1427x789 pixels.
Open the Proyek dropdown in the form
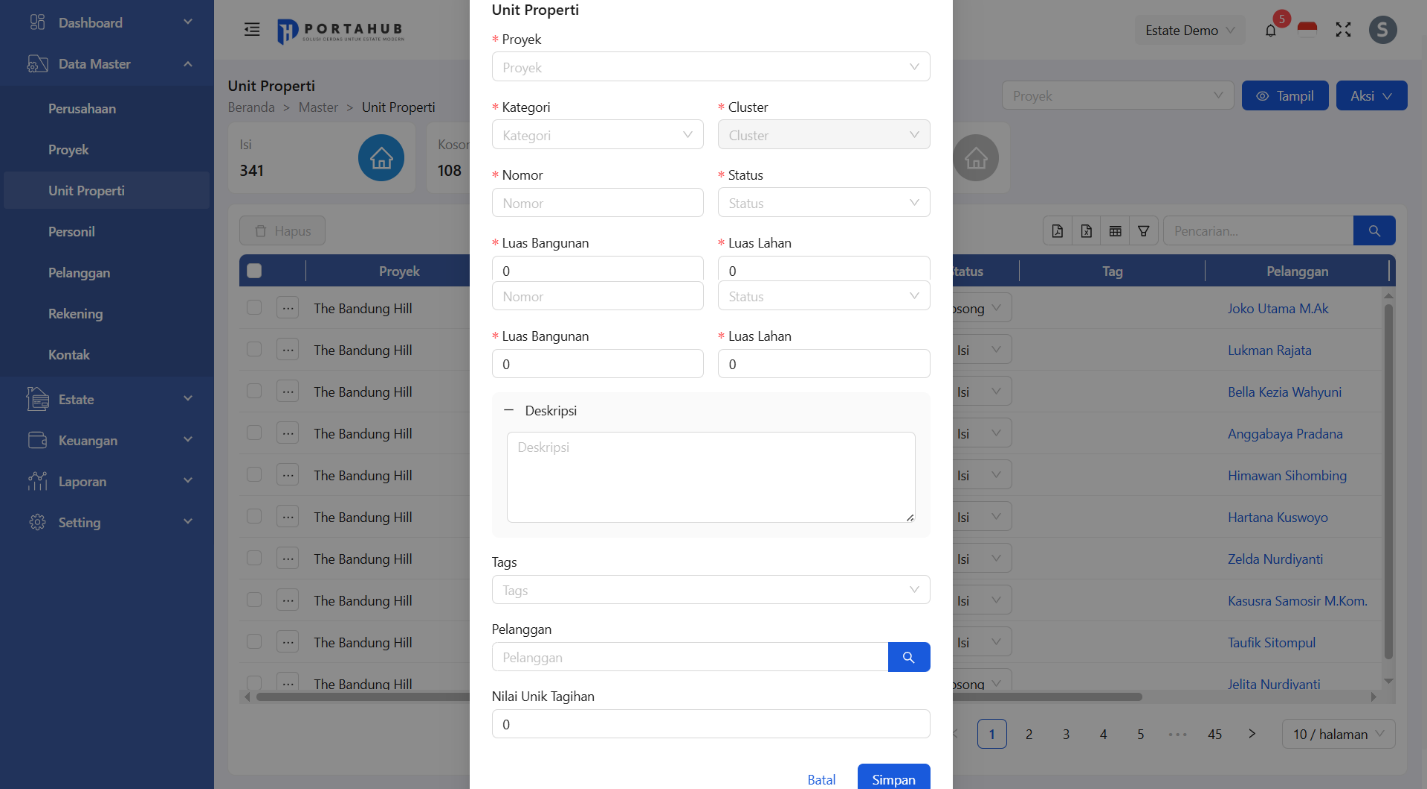point(710,67)
